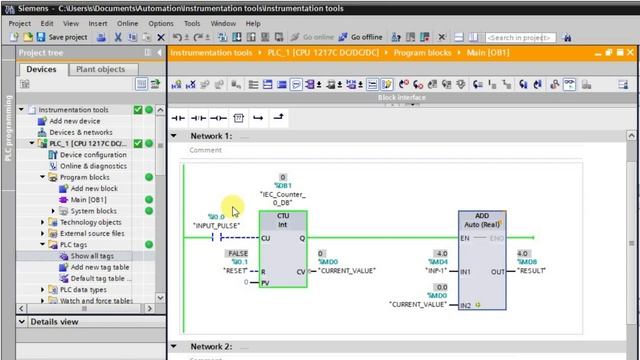Click the Print icon in main toolbar
Viewport: 640px width, 360px height.
(101, 38)
